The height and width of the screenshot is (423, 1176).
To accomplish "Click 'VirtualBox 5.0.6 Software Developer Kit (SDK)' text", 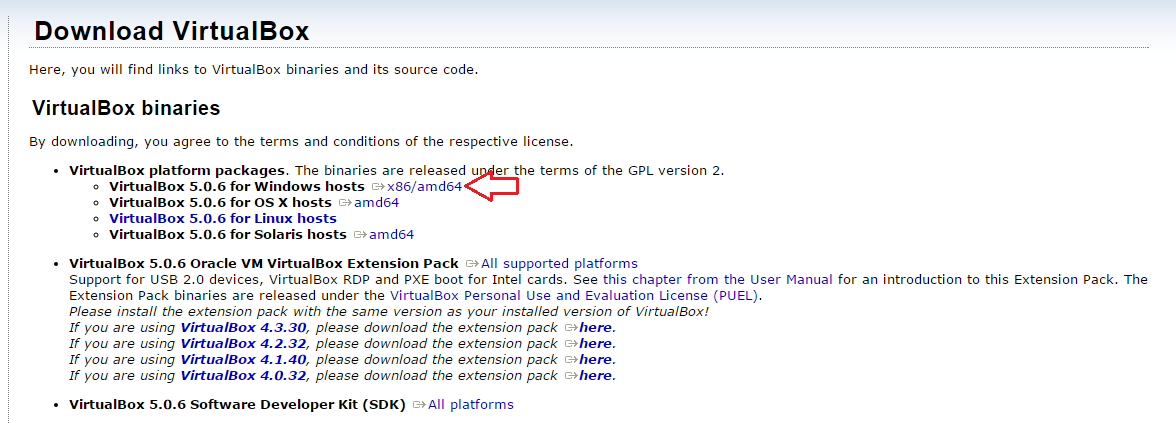I will point(237,404).
